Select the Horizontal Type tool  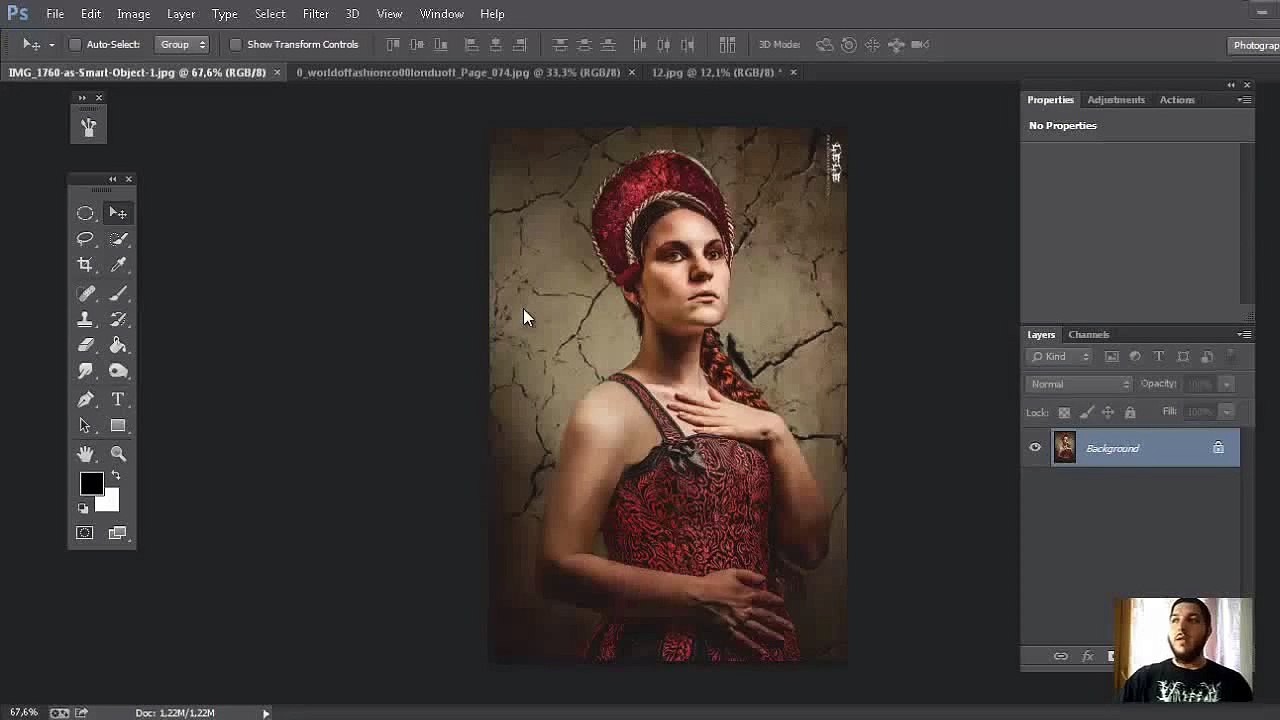point(118,399)
